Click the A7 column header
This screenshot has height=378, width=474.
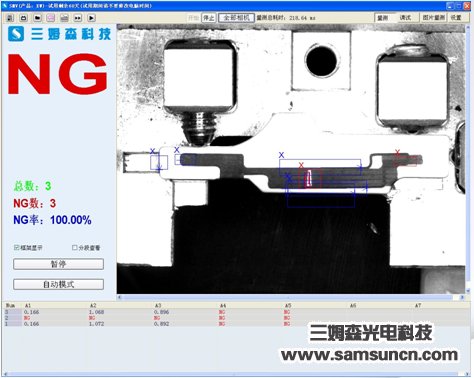tap(418, 305)
